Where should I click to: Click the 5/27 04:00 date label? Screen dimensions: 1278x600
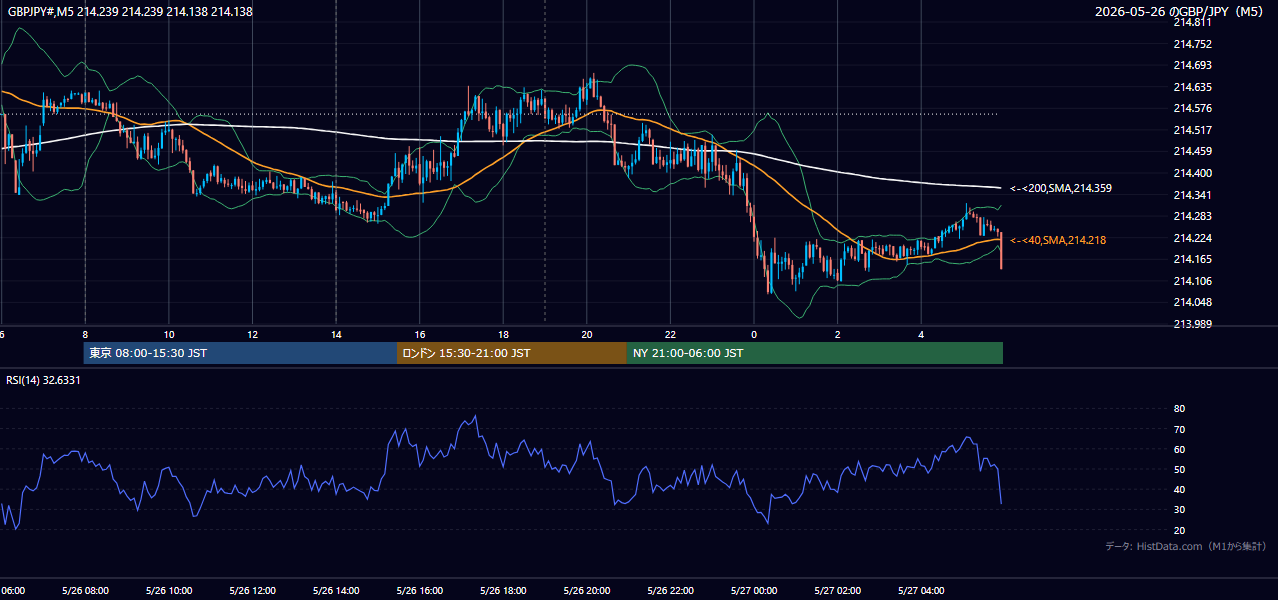pos(921,591)
